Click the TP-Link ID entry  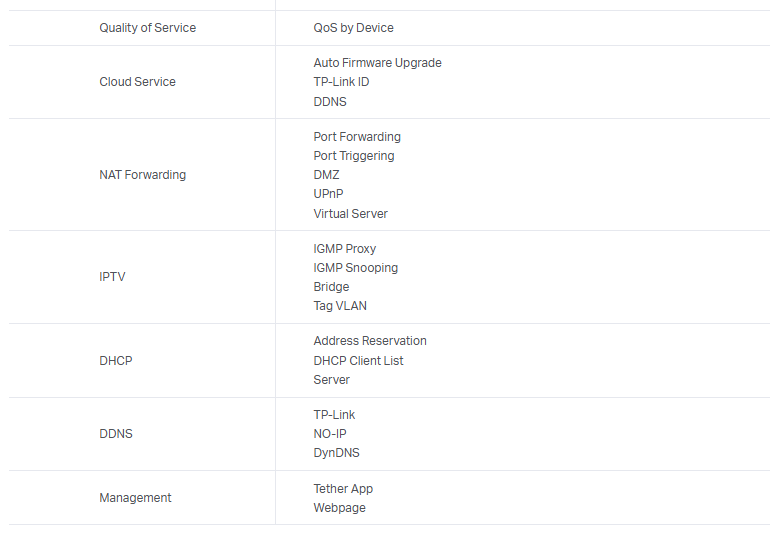341,82
